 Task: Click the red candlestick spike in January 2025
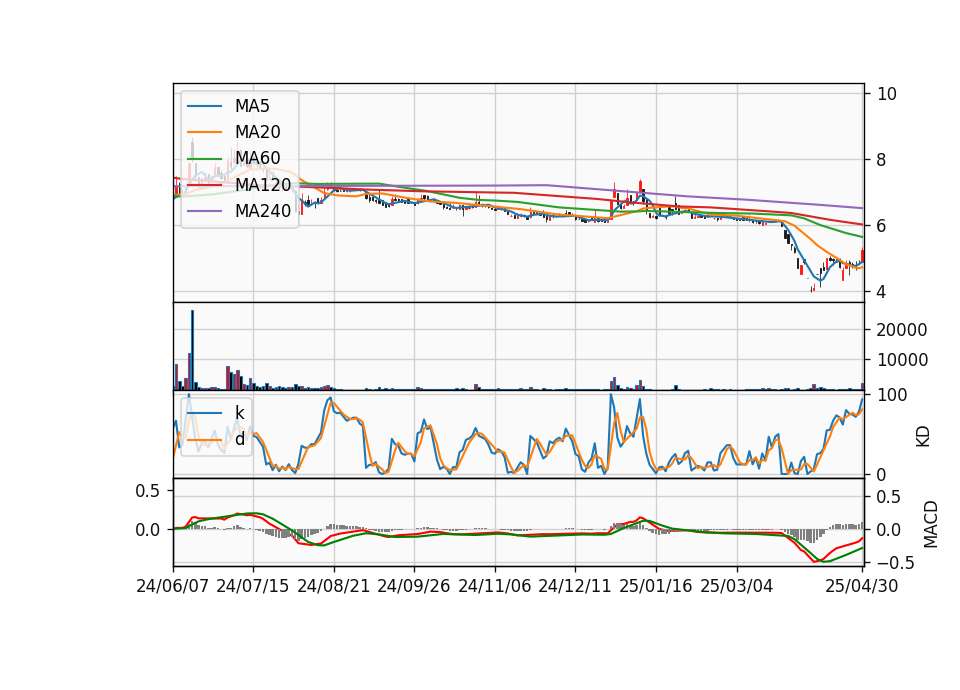pos(640,187)
